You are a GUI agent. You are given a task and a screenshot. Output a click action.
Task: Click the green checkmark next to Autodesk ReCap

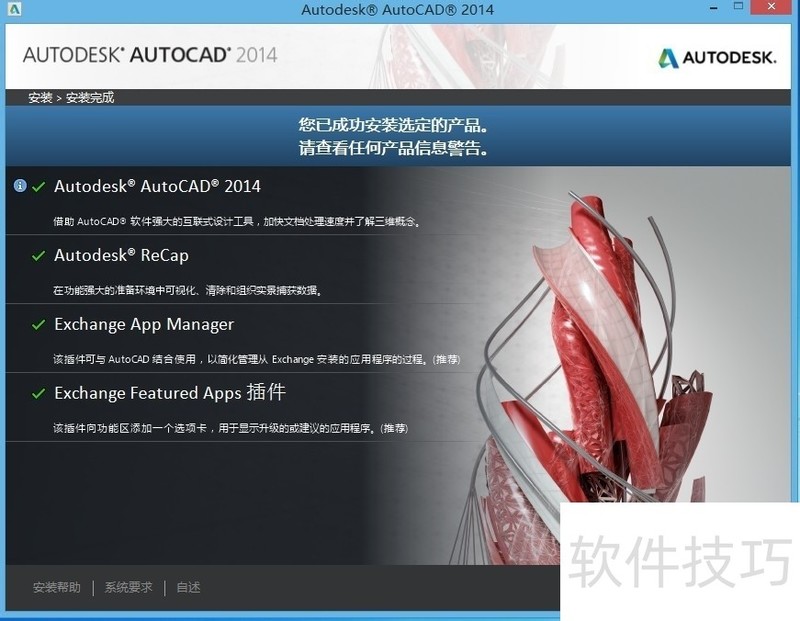click(38, 256)
